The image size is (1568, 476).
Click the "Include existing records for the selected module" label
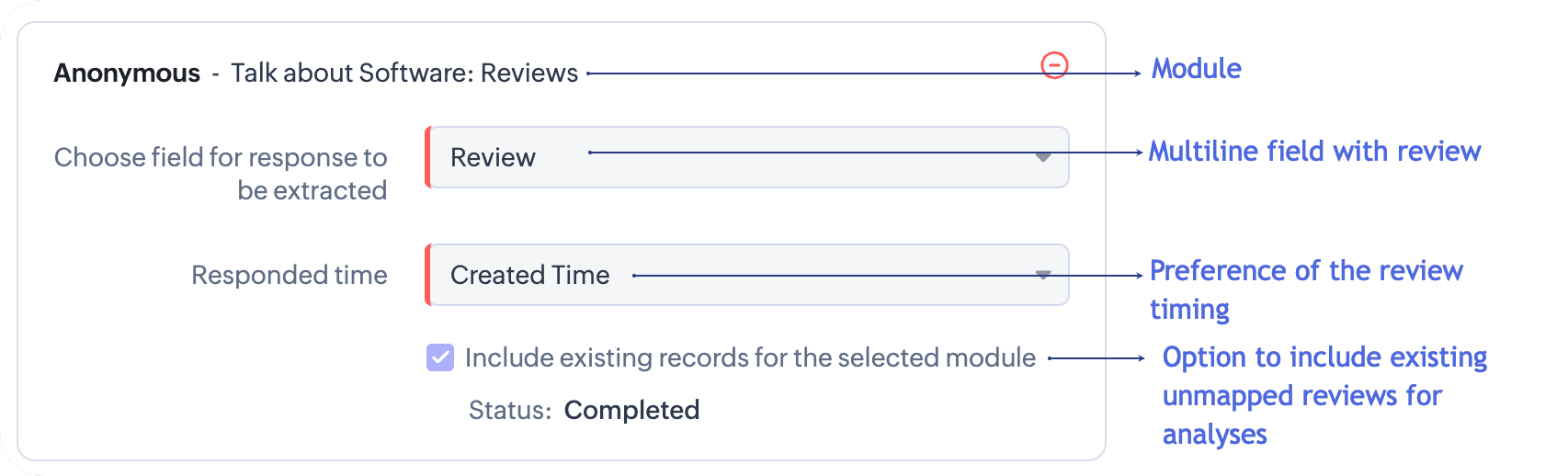coord(750,357)
